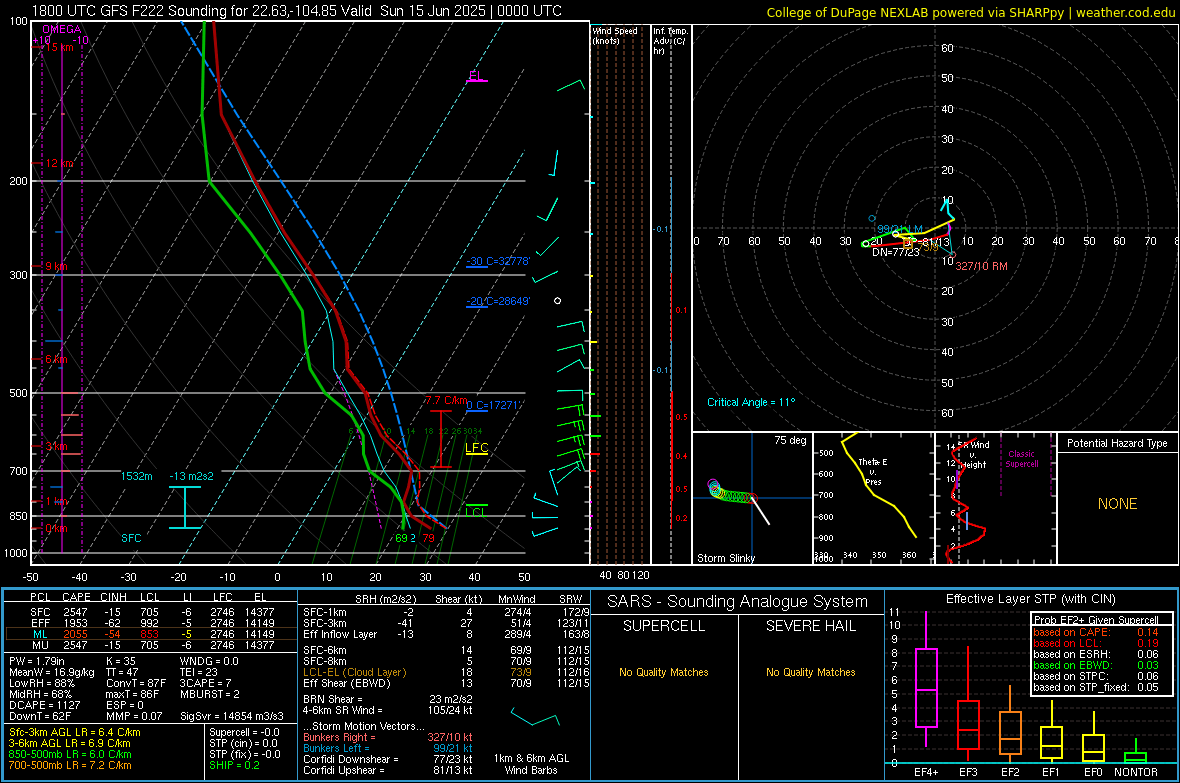Select the -30 C=32778' height label
The width and height of the screenshot is (1180, 783).
tap(498, 261)
